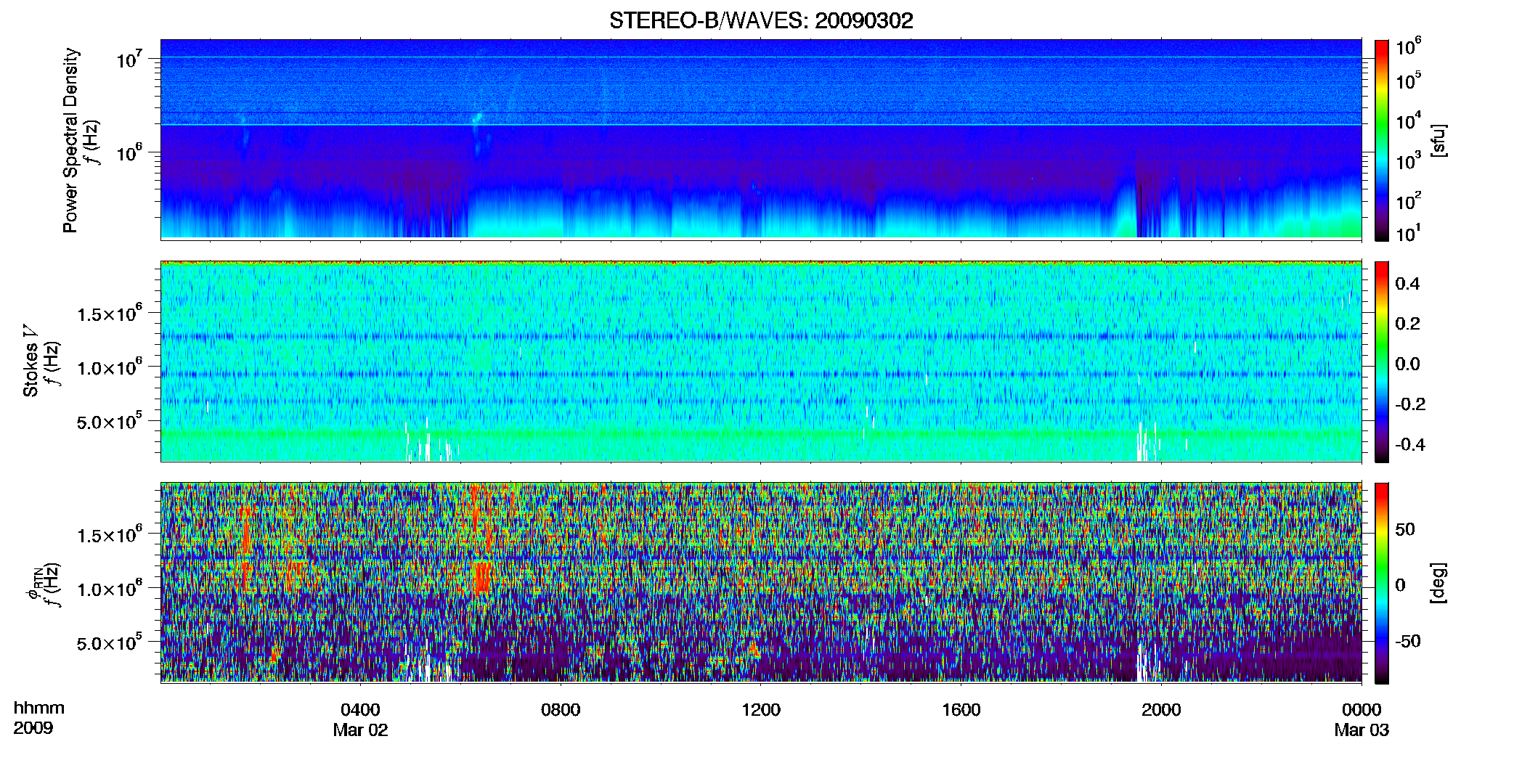Click the top spectrogram panel

[761, 139]
